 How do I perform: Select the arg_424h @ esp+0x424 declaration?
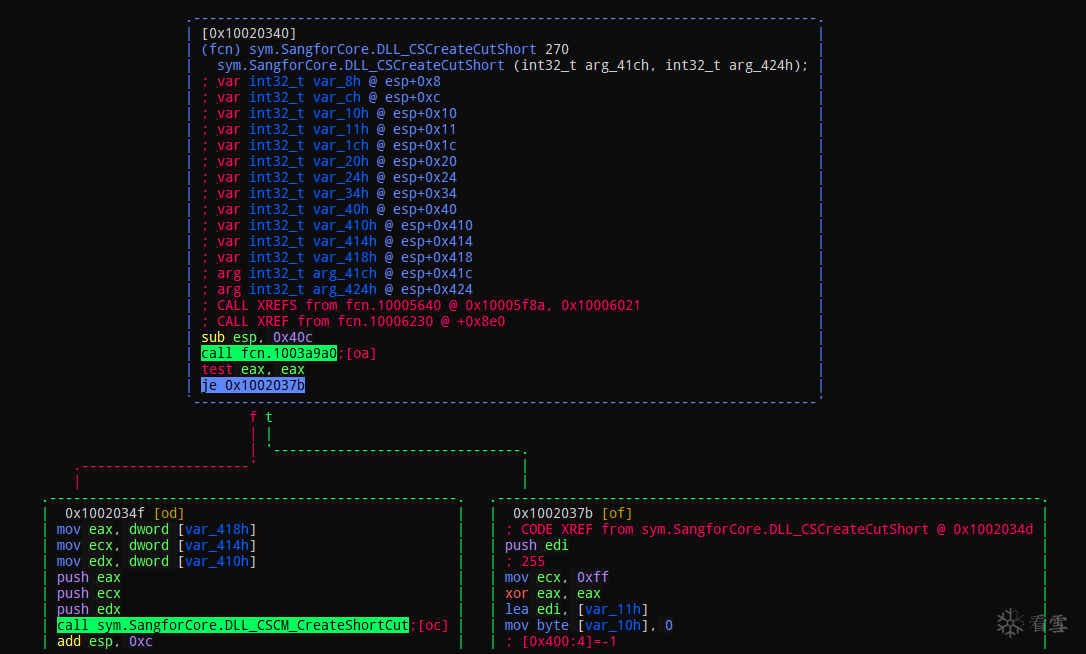(337, 288)
